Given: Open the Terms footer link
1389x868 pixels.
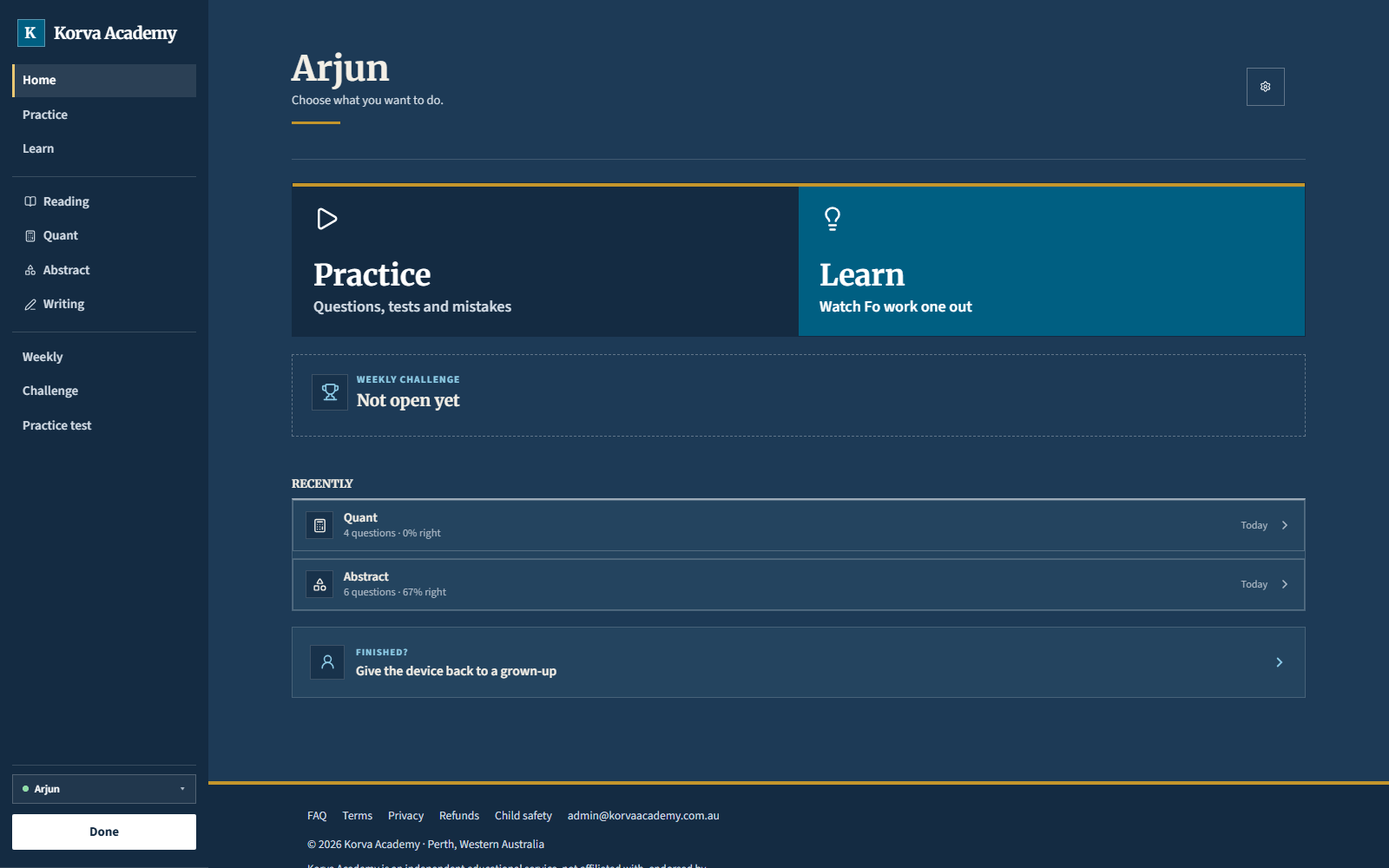Looking at the screenshot, I should pos(357,816).
